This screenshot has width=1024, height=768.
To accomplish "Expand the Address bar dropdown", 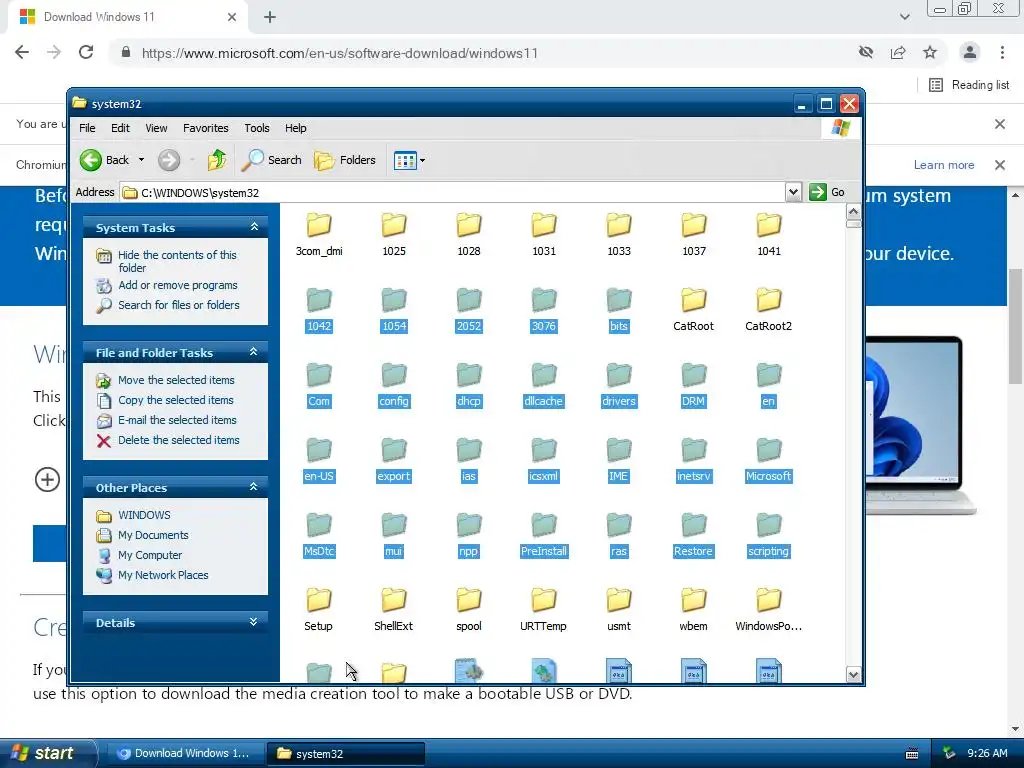I will (793, 193).
